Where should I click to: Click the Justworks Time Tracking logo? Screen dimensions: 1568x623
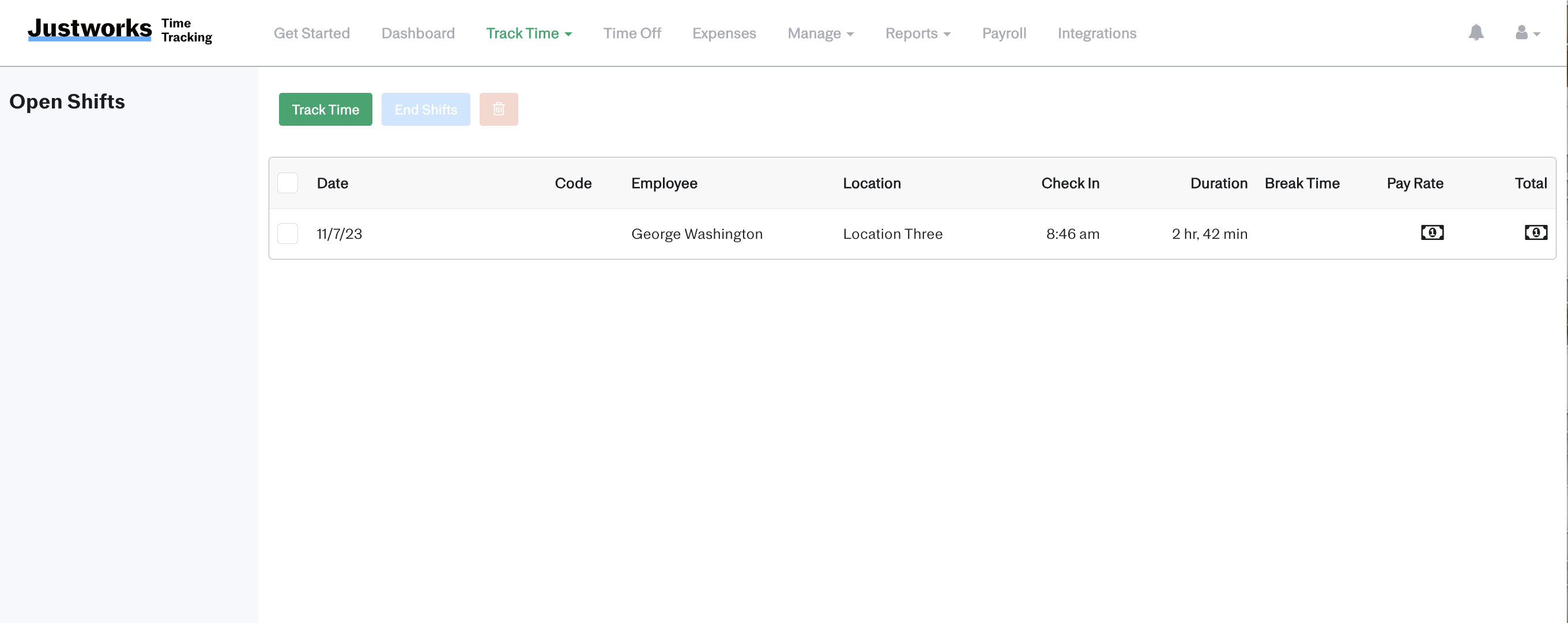point(119,31)
